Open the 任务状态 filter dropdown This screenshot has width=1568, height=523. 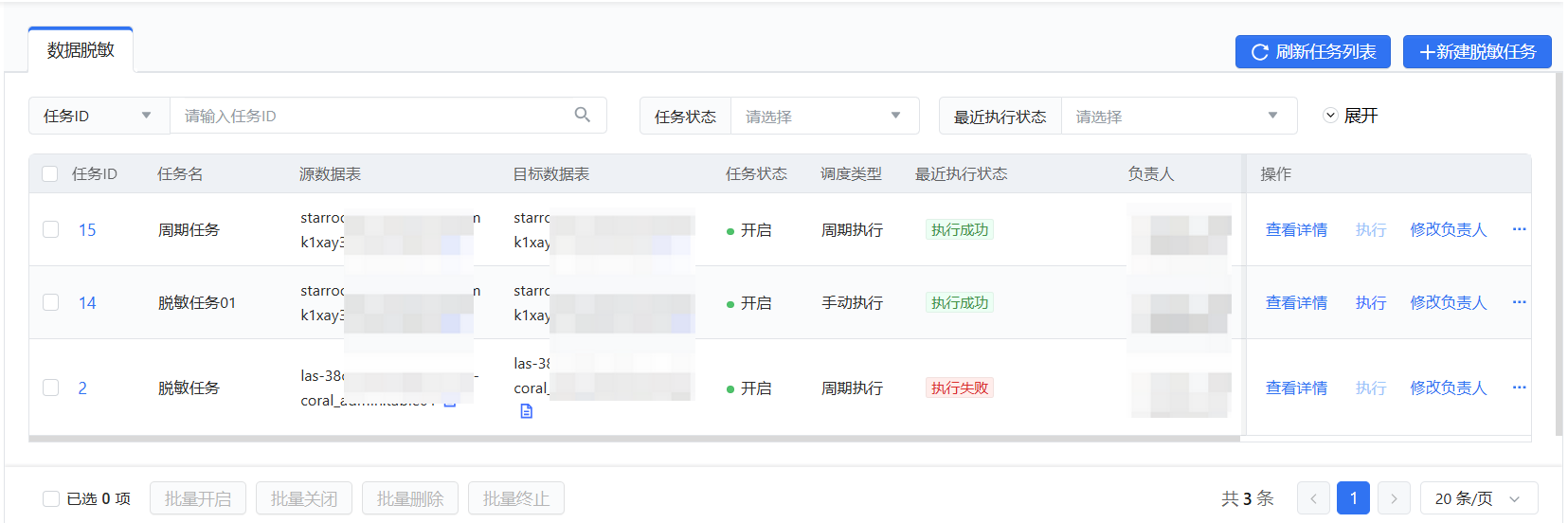click(x=822, y=116)
